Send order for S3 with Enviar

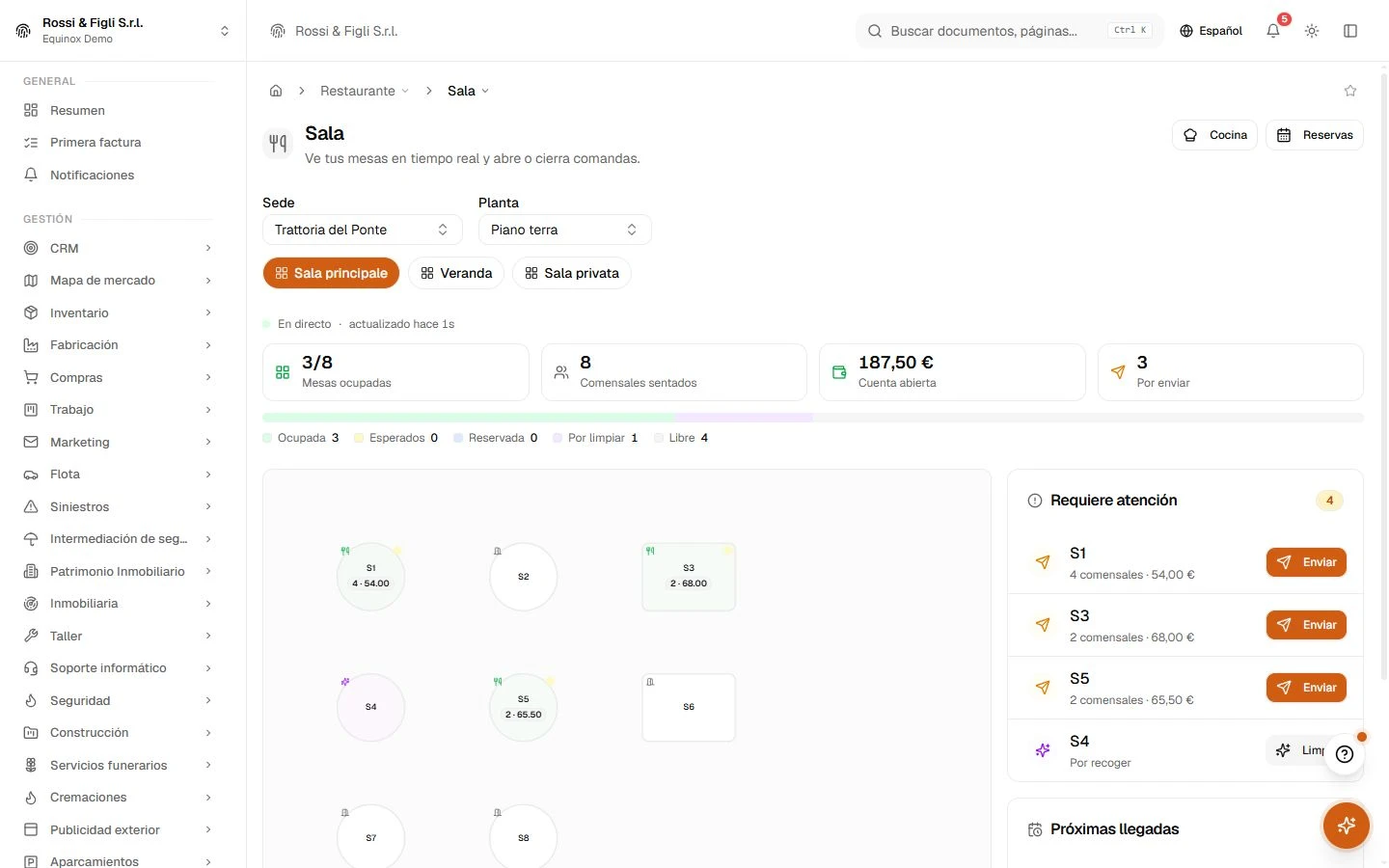click(x=1306, y=625)
